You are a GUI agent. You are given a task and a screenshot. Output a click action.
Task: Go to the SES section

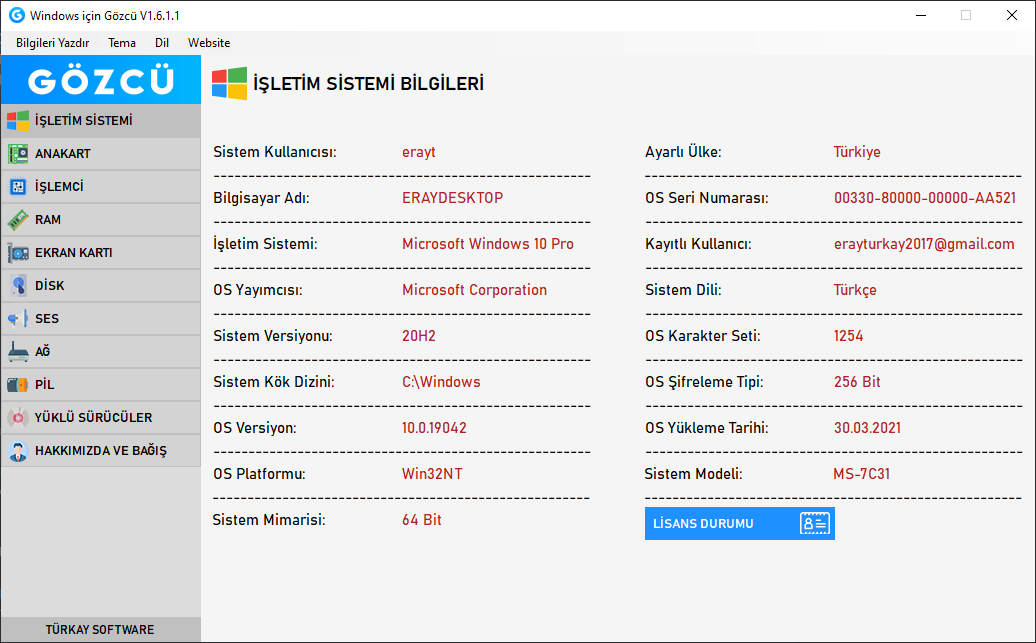101,319
